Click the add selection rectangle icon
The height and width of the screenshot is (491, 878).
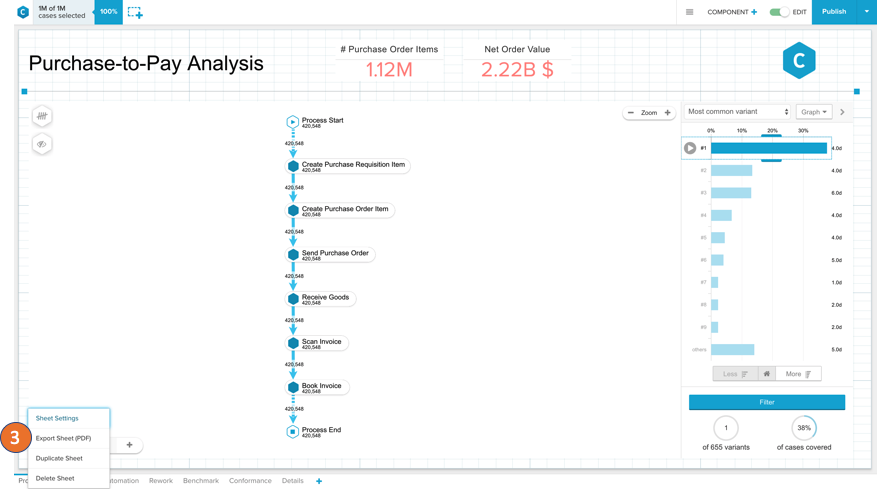tap(135, 12)
